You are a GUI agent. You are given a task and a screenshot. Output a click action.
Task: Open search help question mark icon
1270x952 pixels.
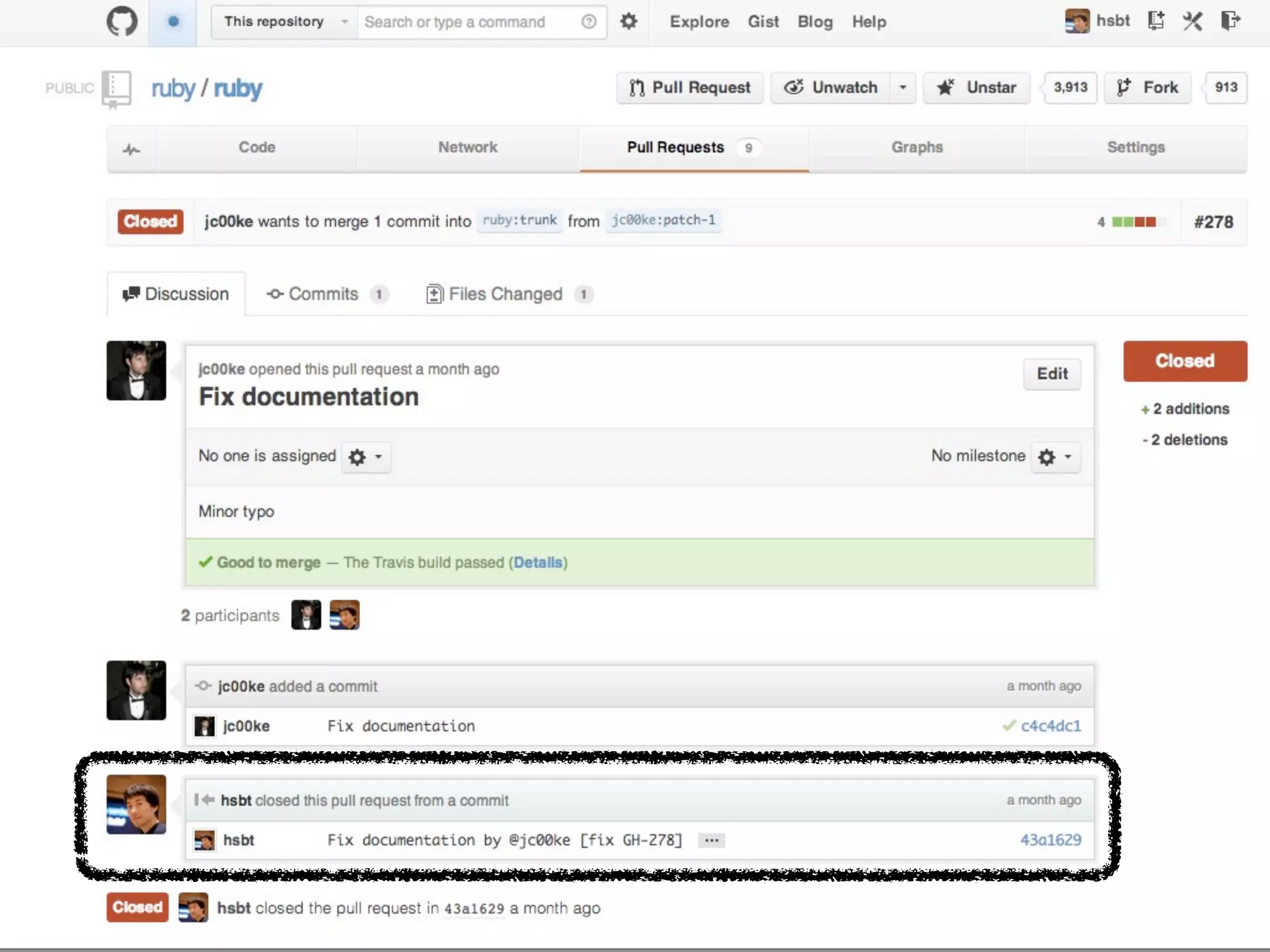point(588,22)
